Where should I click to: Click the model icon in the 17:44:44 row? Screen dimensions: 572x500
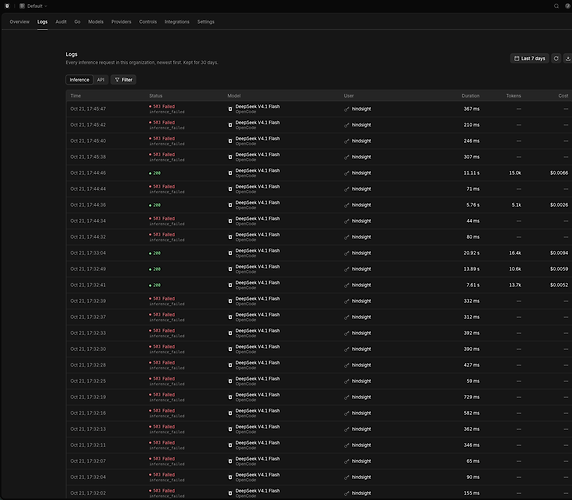(x=230, y=189)
